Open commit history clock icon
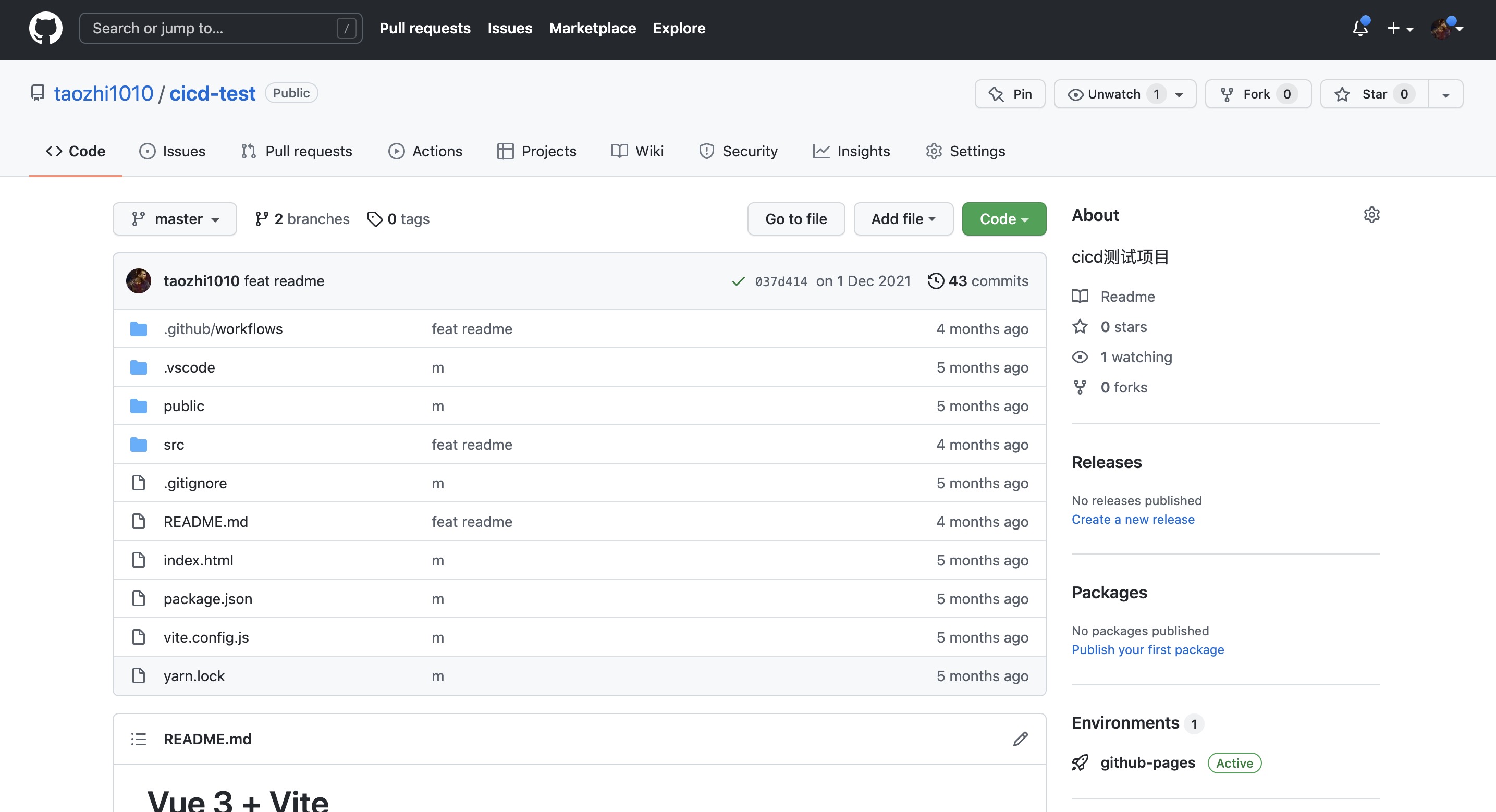 pos(936,281)
